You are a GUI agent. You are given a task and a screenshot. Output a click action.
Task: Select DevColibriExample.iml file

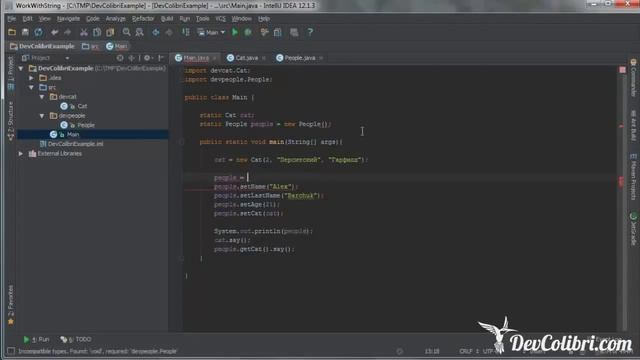[x=71, y=144]
